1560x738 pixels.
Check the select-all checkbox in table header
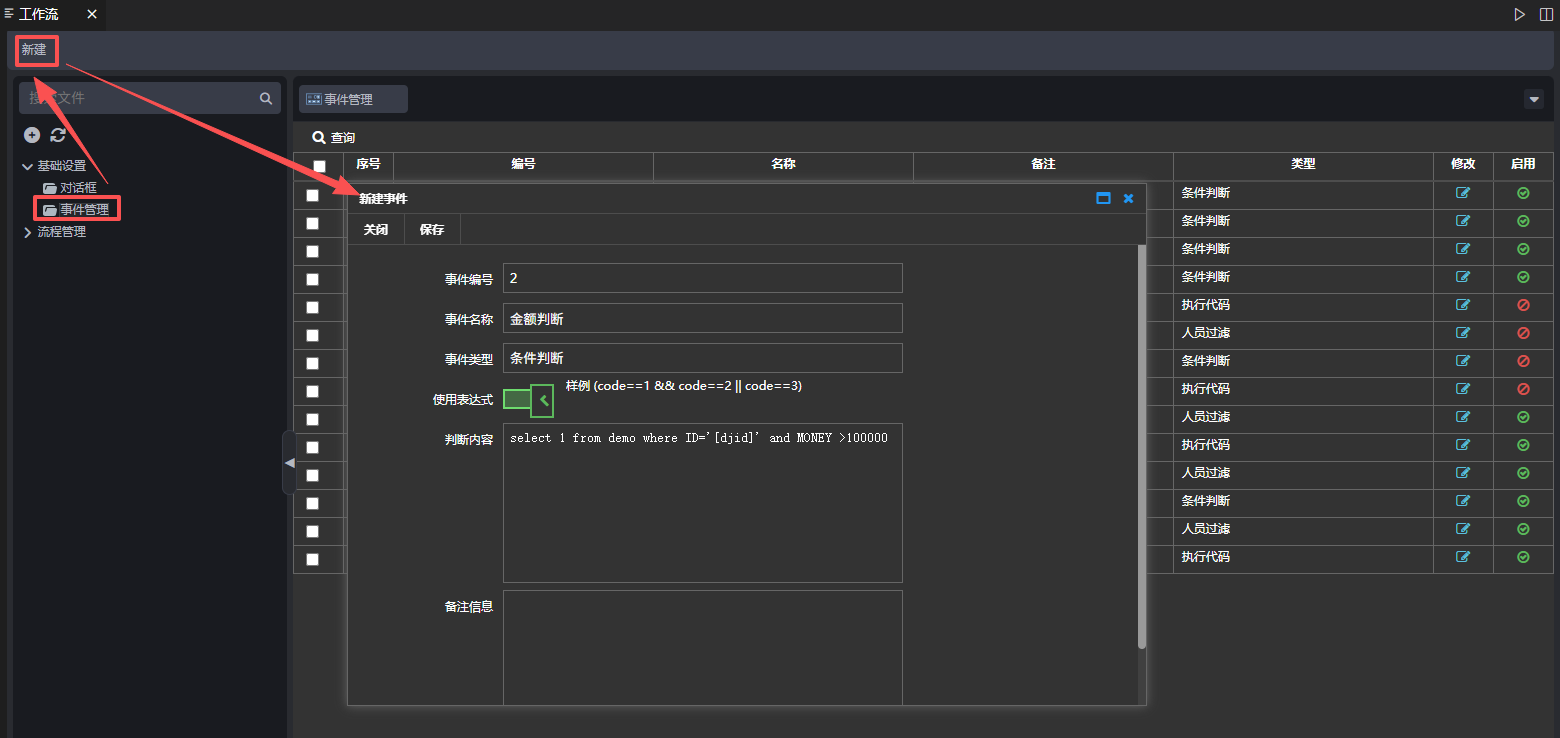[x=319, y=166]
